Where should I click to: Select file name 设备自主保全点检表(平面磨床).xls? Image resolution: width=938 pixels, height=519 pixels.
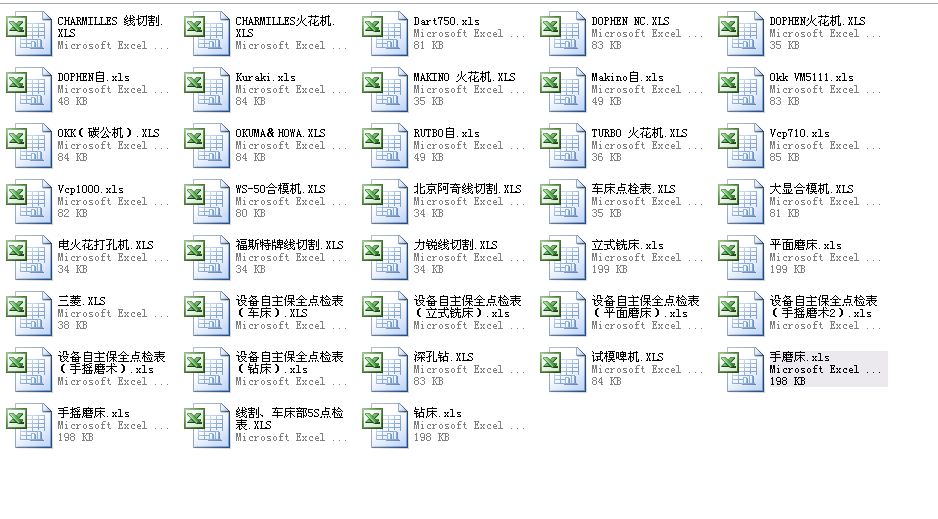point(645,307)
